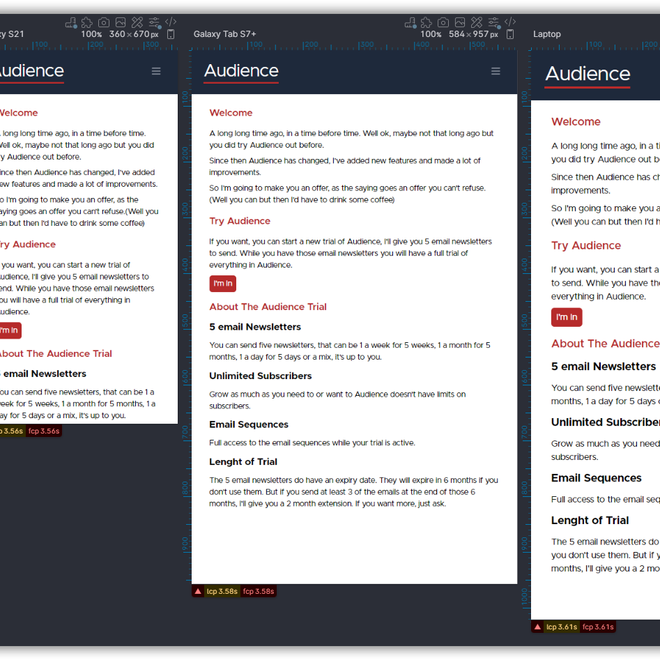Click the 584 width value in the Galaxy Tab S7+ pane
This screenshot has width=660, height=660.
click(457, 34)
